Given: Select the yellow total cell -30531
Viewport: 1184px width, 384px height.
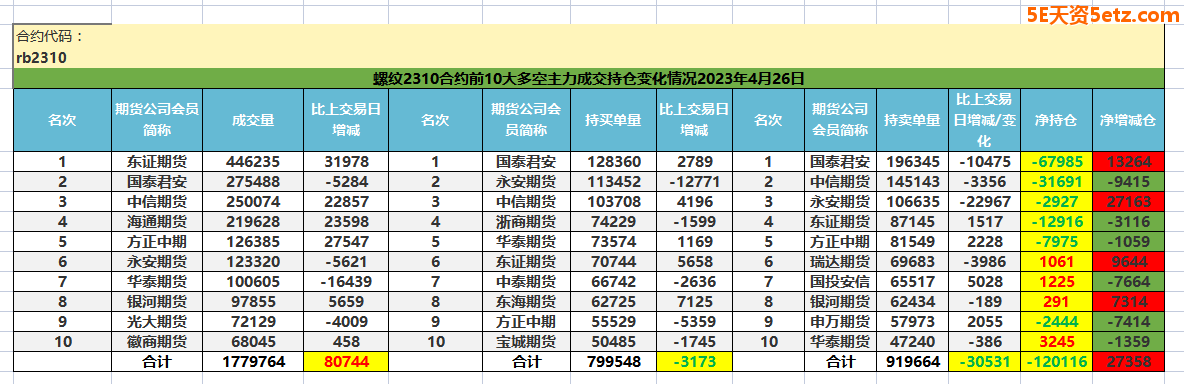Looking at the screenshot, I should coord(984,362).
